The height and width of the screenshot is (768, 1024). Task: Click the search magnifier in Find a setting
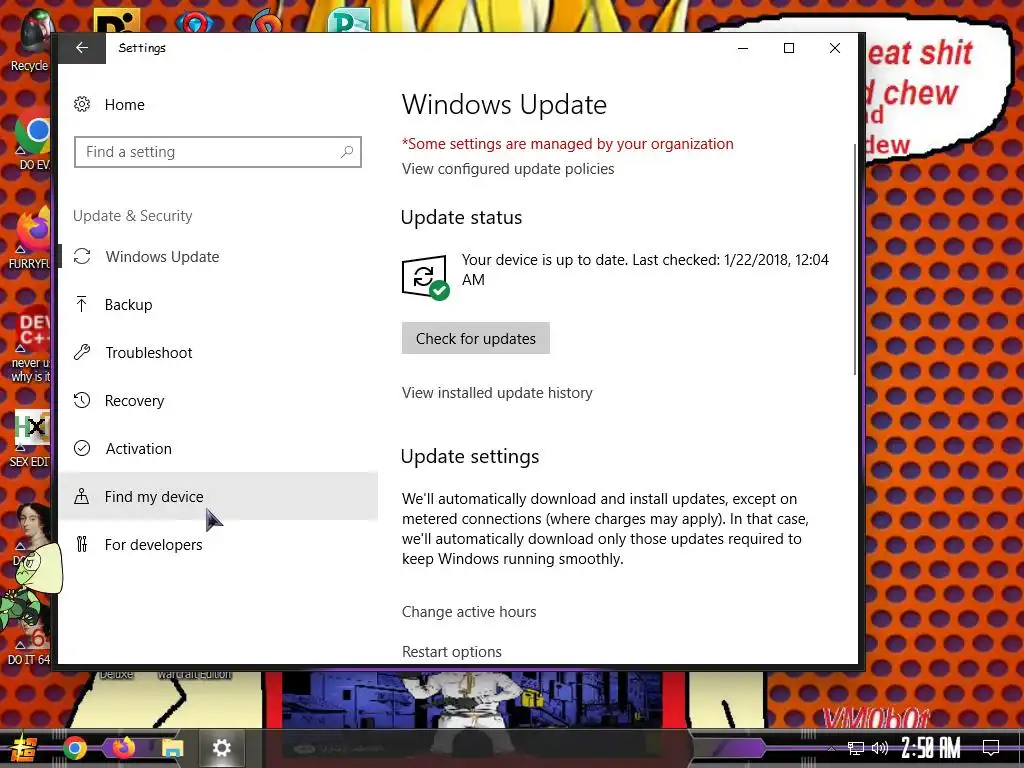[x=347, y=152]
